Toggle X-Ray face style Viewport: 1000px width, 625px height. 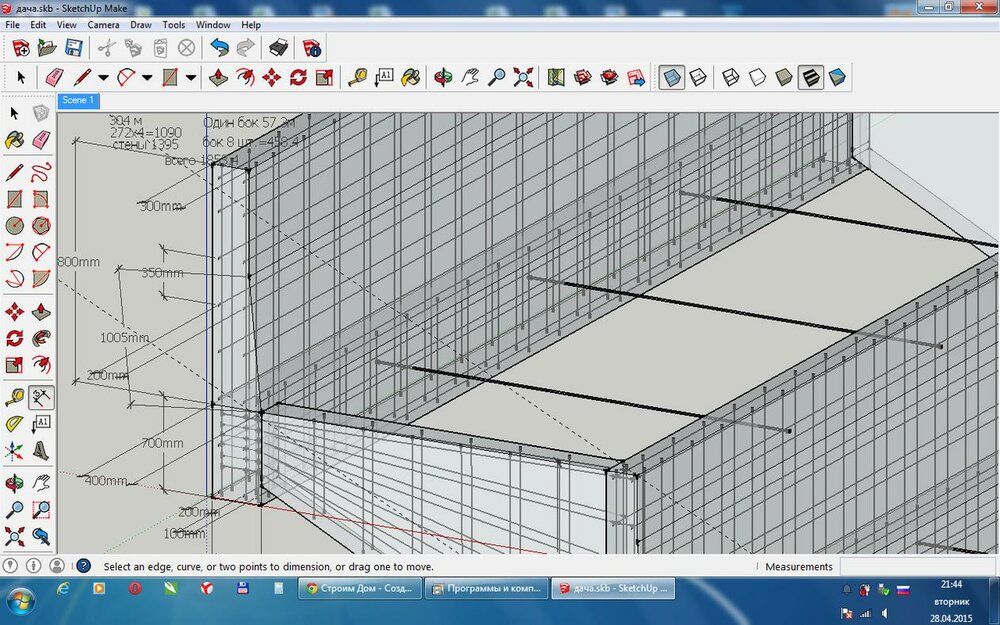point(672,77)
